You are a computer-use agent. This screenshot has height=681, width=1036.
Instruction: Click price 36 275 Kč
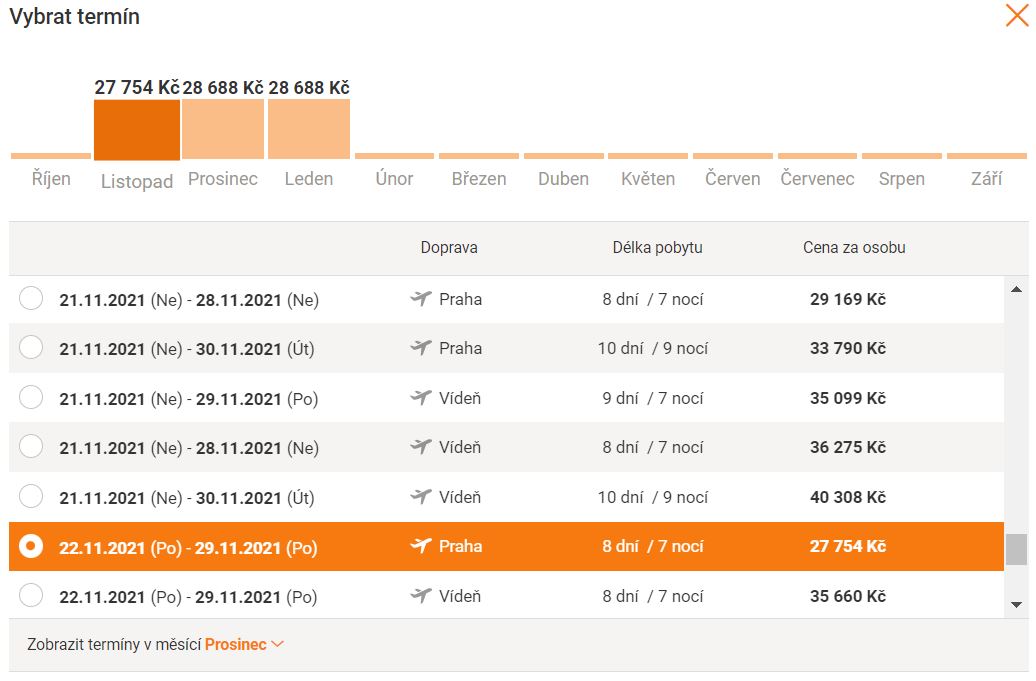point(848,447)
